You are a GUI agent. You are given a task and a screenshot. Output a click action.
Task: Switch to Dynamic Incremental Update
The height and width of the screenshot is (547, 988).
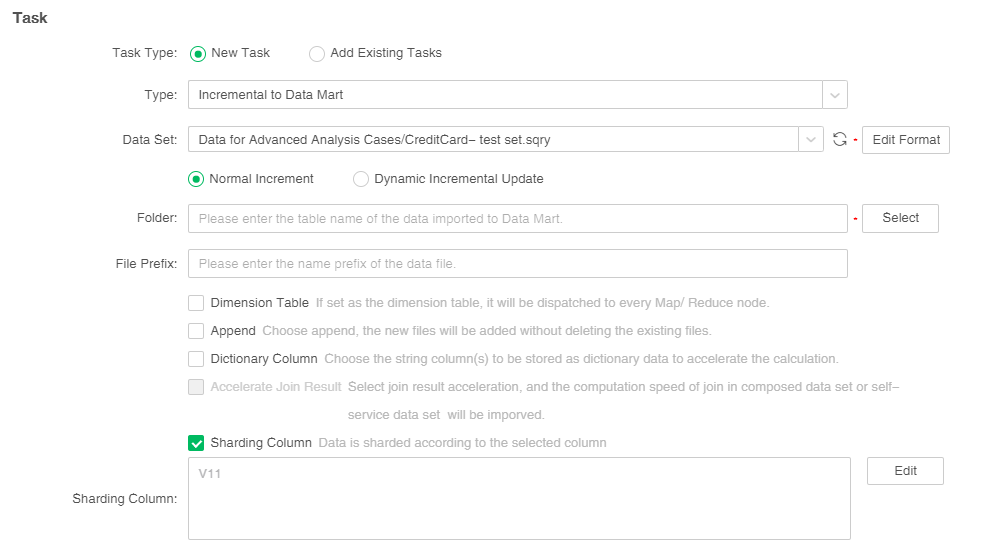pos(361,180)
